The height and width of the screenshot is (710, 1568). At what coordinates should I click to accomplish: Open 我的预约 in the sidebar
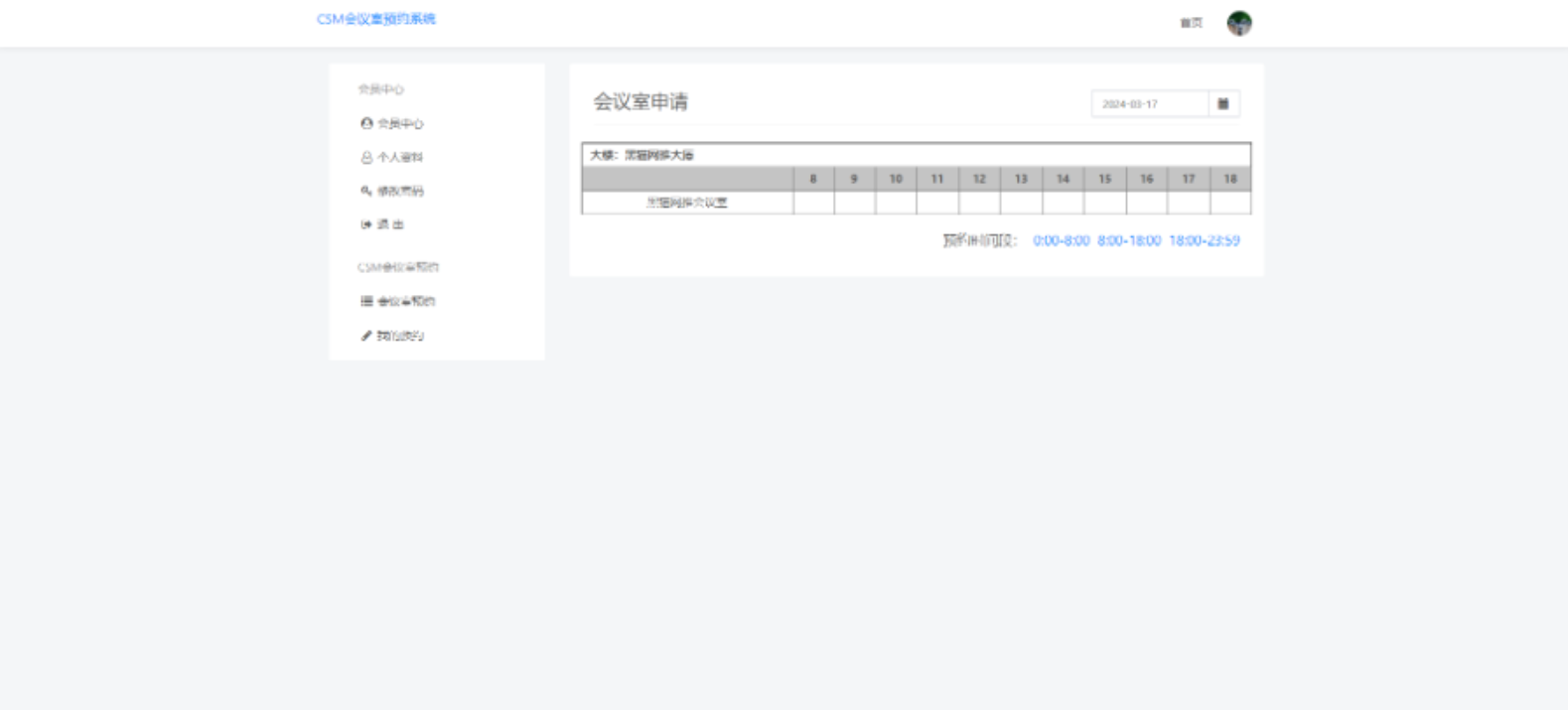click(x=400, y=336)
